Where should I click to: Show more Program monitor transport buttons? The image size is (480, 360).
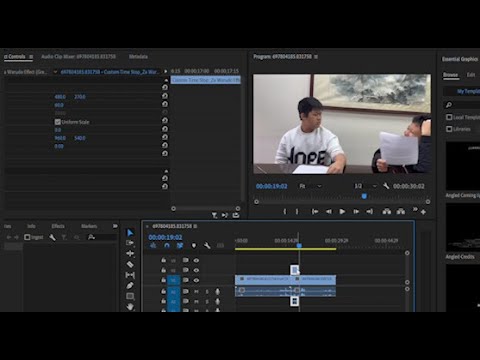(x=415, y=209)
